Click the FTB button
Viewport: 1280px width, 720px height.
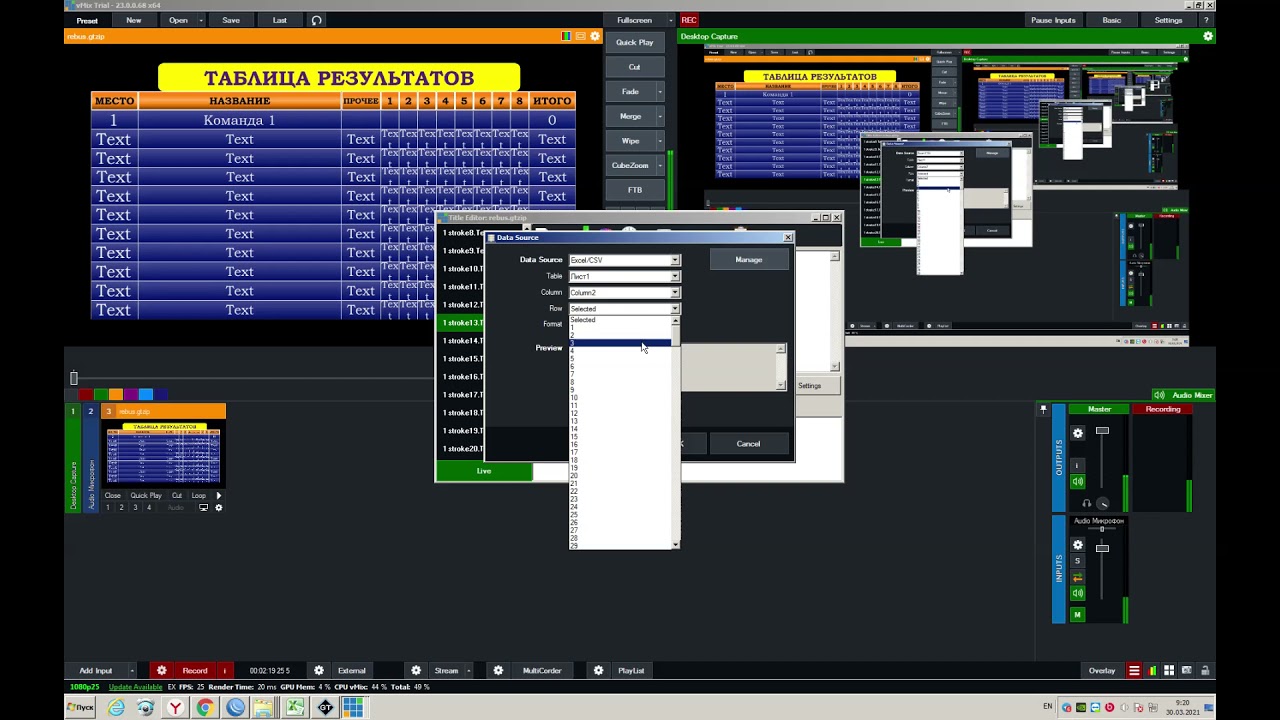pyautogui.click(x=634, y=190)
